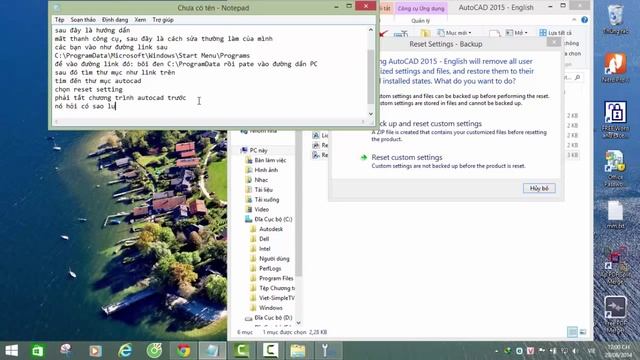Screen dimensions: 640x360
Task: Select the Quản lý tab in Explorer ribbon
Action: (420, 20)
